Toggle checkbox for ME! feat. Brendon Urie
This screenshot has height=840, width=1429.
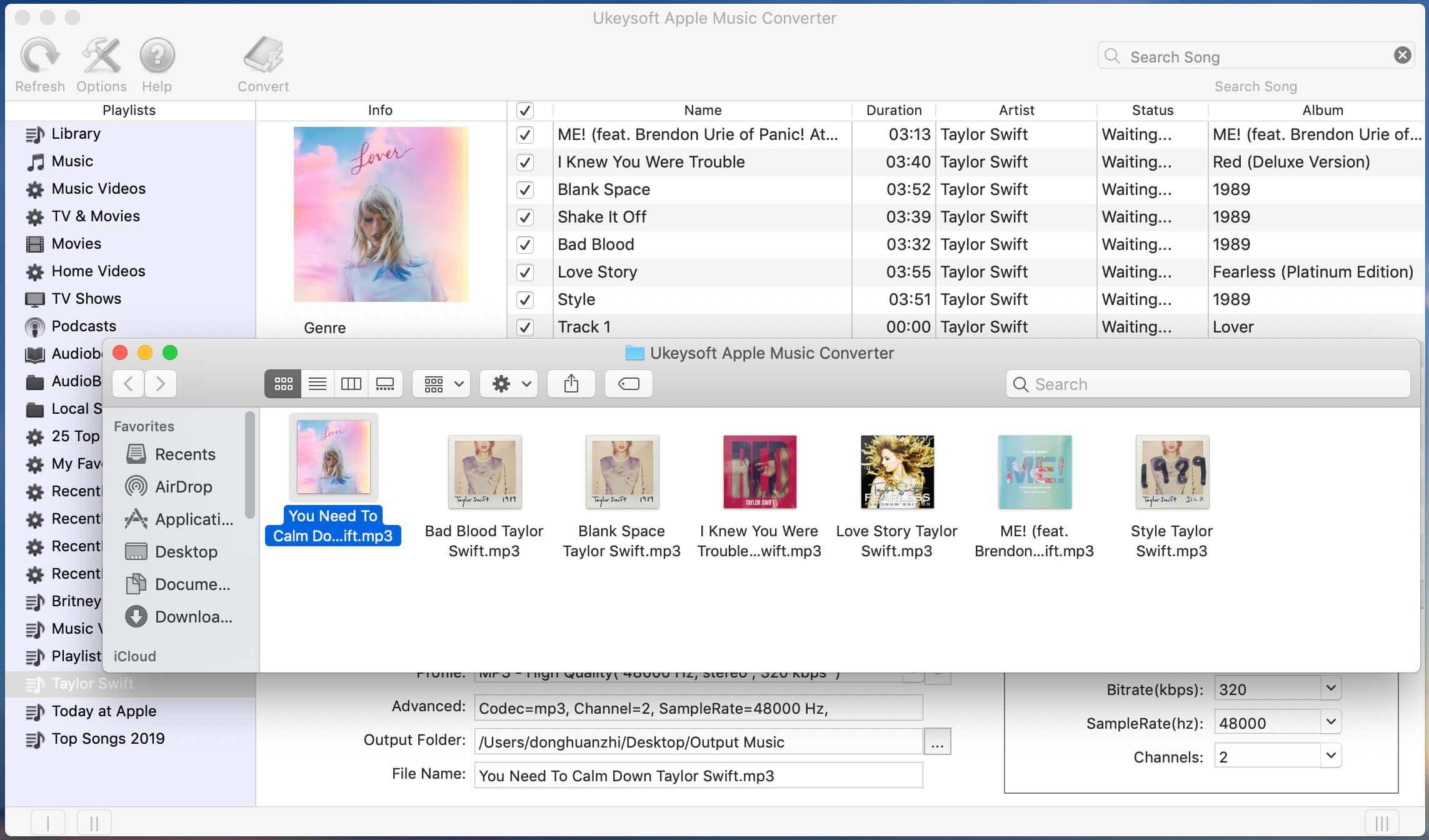tap(525, 134)
